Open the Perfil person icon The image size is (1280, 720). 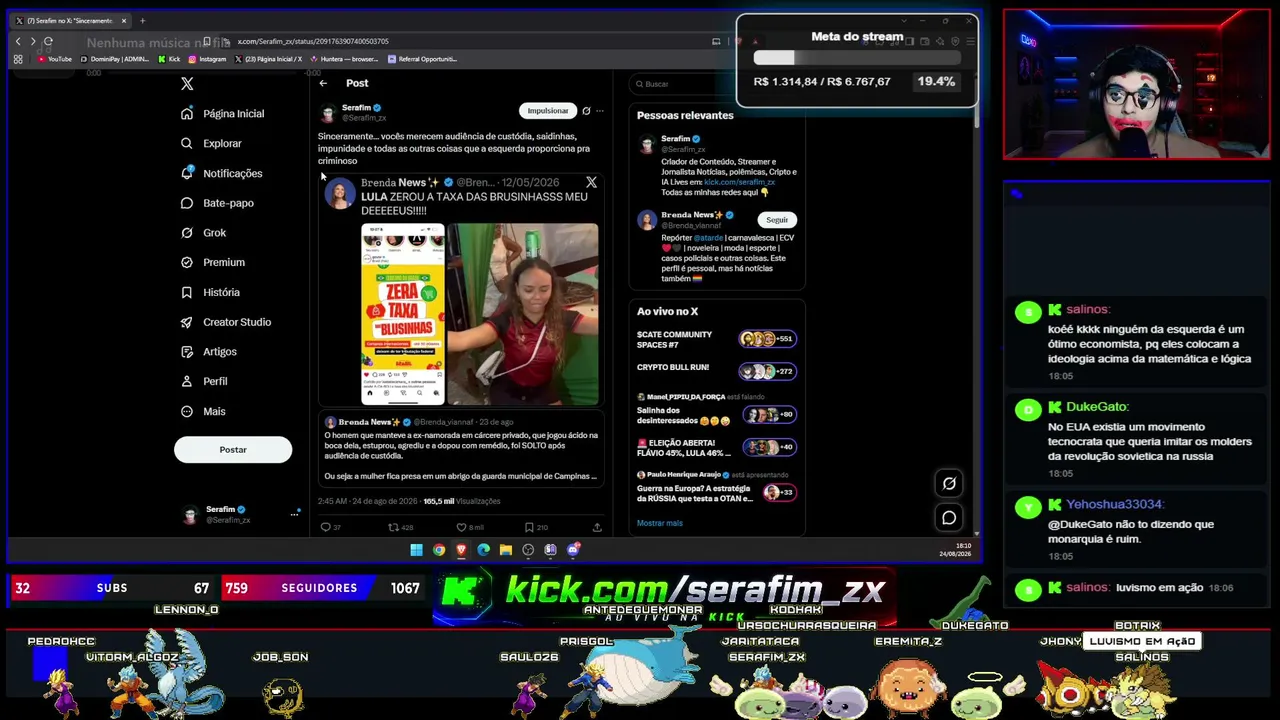pos(187,381)
